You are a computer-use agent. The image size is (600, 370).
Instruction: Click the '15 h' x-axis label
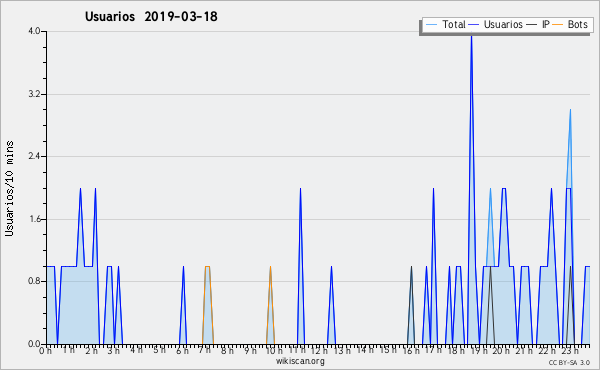click(388, 350)
